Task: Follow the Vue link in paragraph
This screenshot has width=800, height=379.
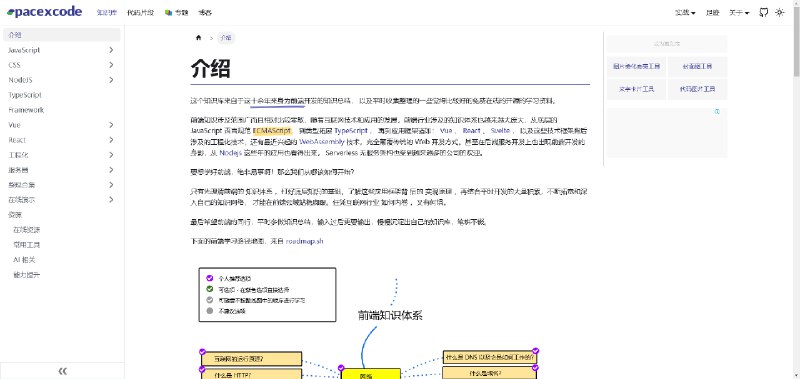Action: [446, 131]
